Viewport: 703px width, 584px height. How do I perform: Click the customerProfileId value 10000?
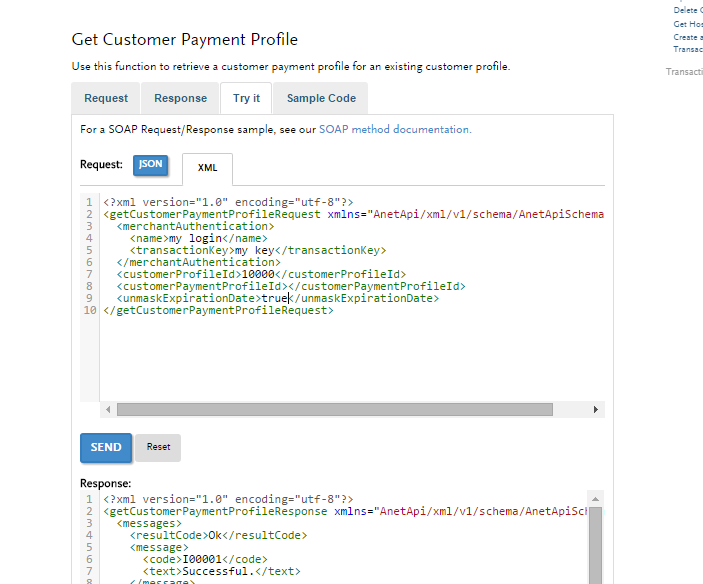point(257,274)
